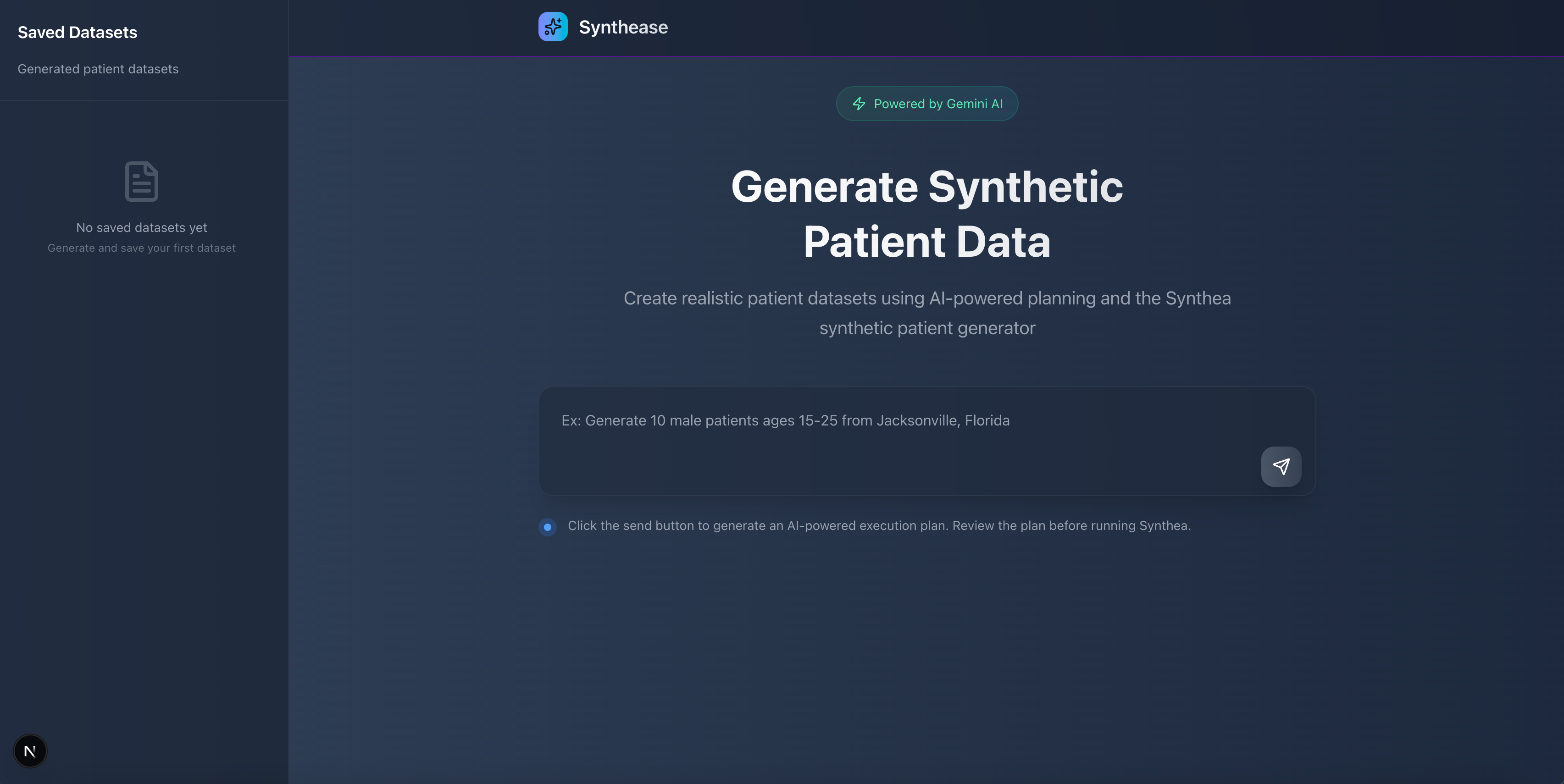Click the Generated patient datasets subtitle
This screenshot has height=784, width=1564.
click(98, 69)
